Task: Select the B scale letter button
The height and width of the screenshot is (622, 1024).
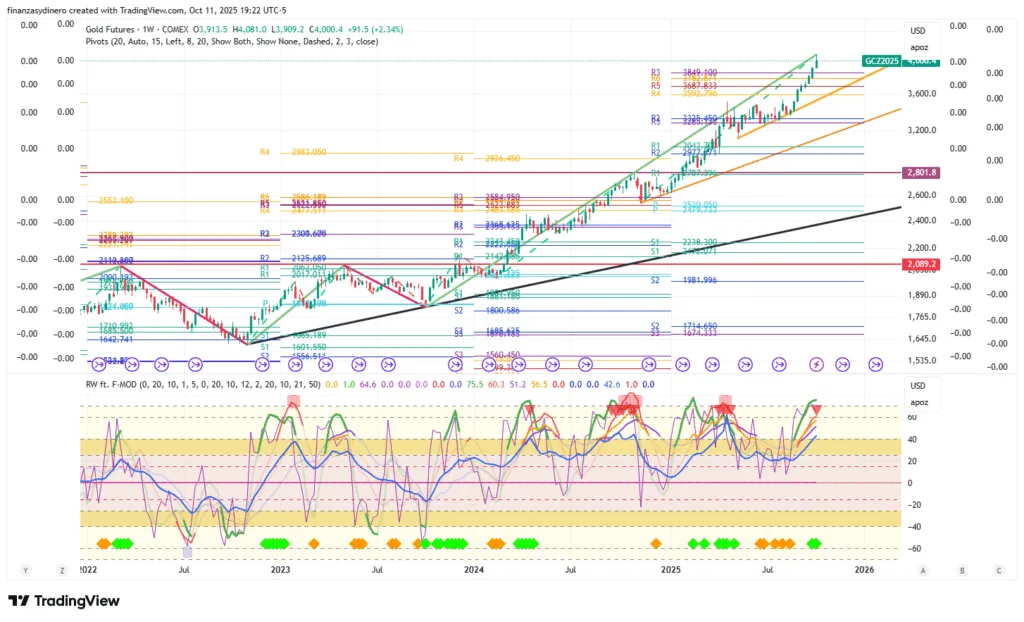Action: (x=961, y=570)
